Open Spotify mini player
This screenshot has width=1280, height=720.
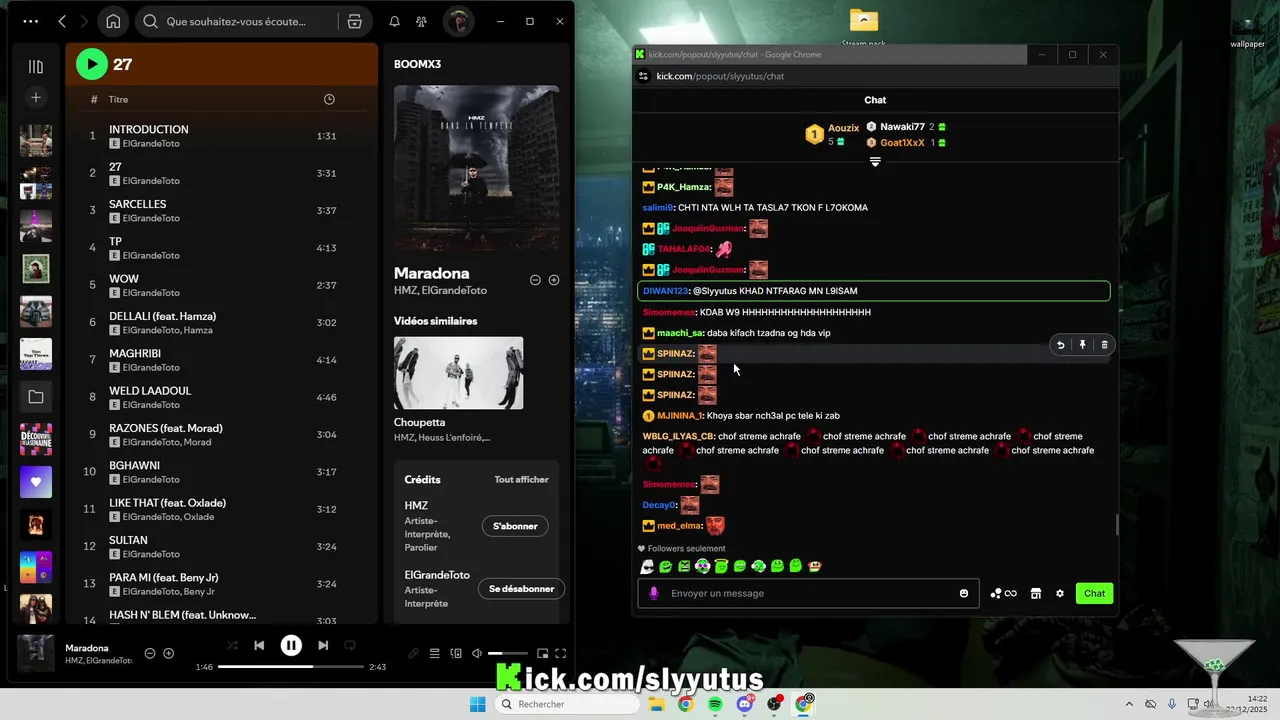click(x=542, y=654)
